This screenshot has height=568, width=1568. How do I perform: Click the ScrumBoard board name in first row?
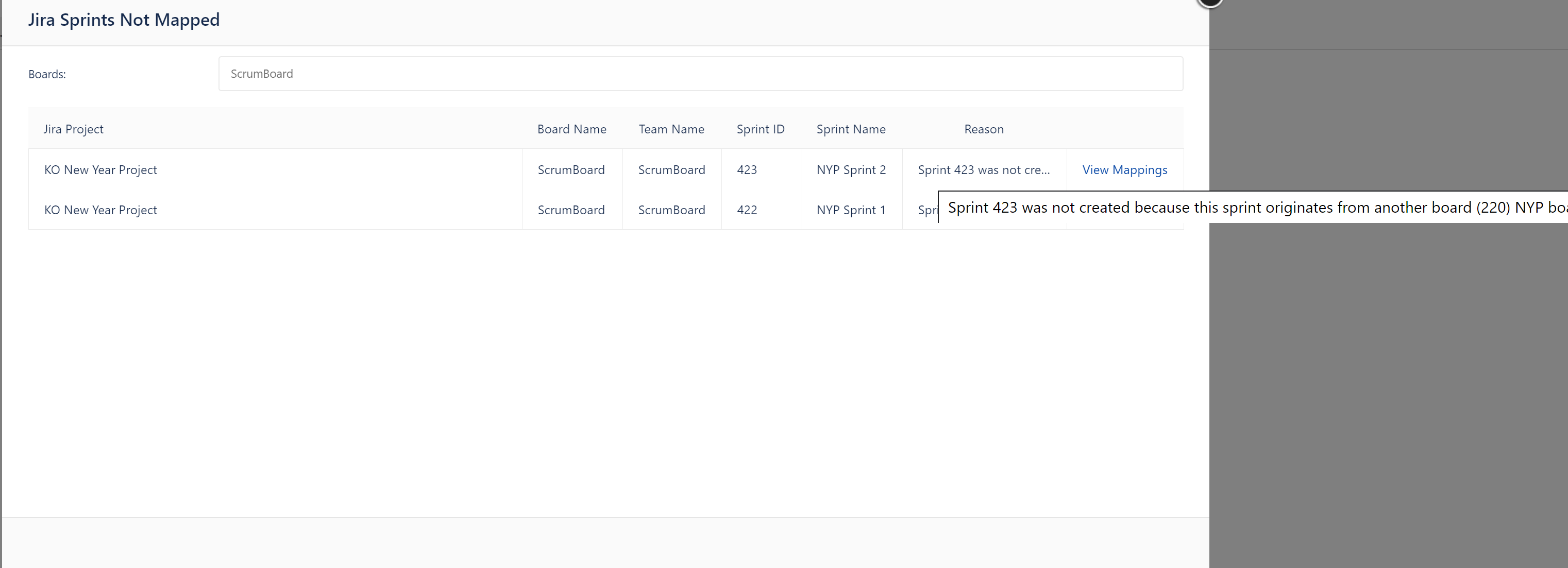pyautogui.click(x=571, y=169)
